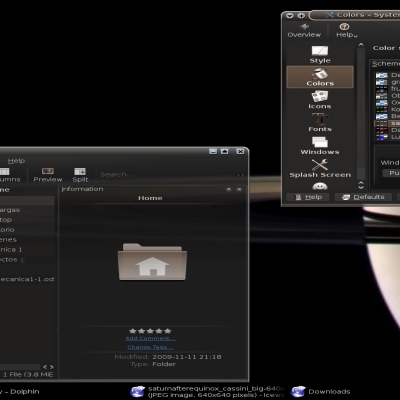Viewport: 400px width, 400px height.
Task: Click the 'Add Comment...' link
Action: click(150, 338)
